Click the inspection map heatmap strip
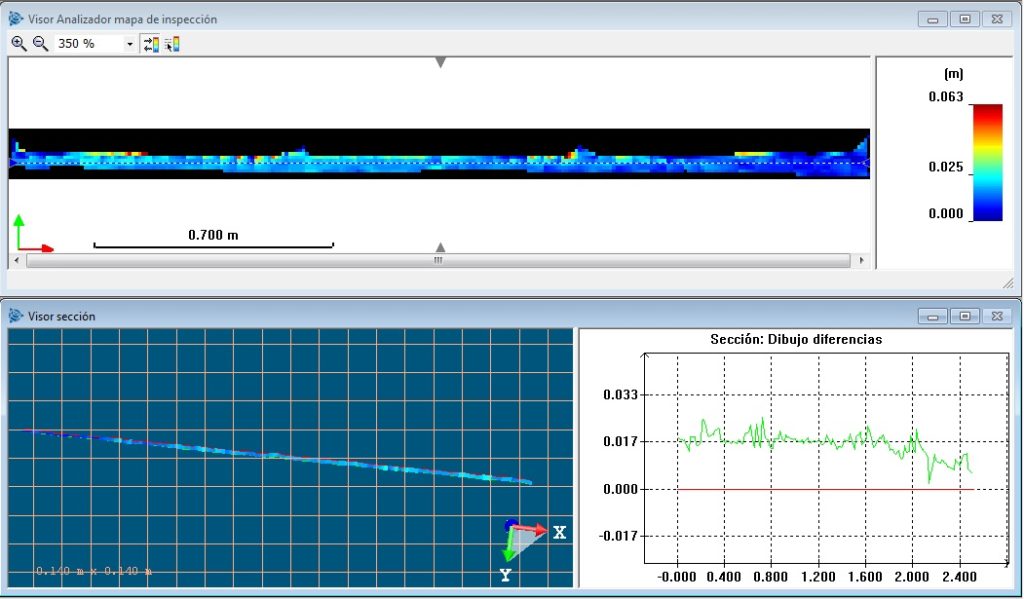 (438, 158)
